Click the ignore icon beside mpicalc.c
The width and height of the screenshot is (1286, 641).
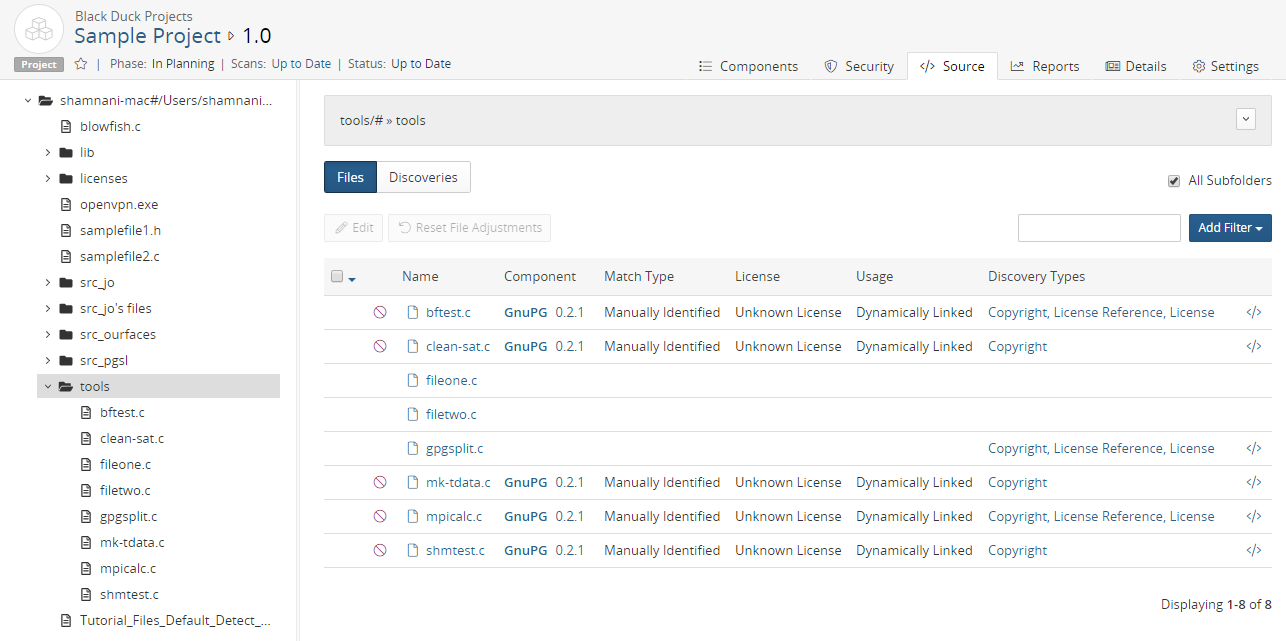(x=380, y=517)
